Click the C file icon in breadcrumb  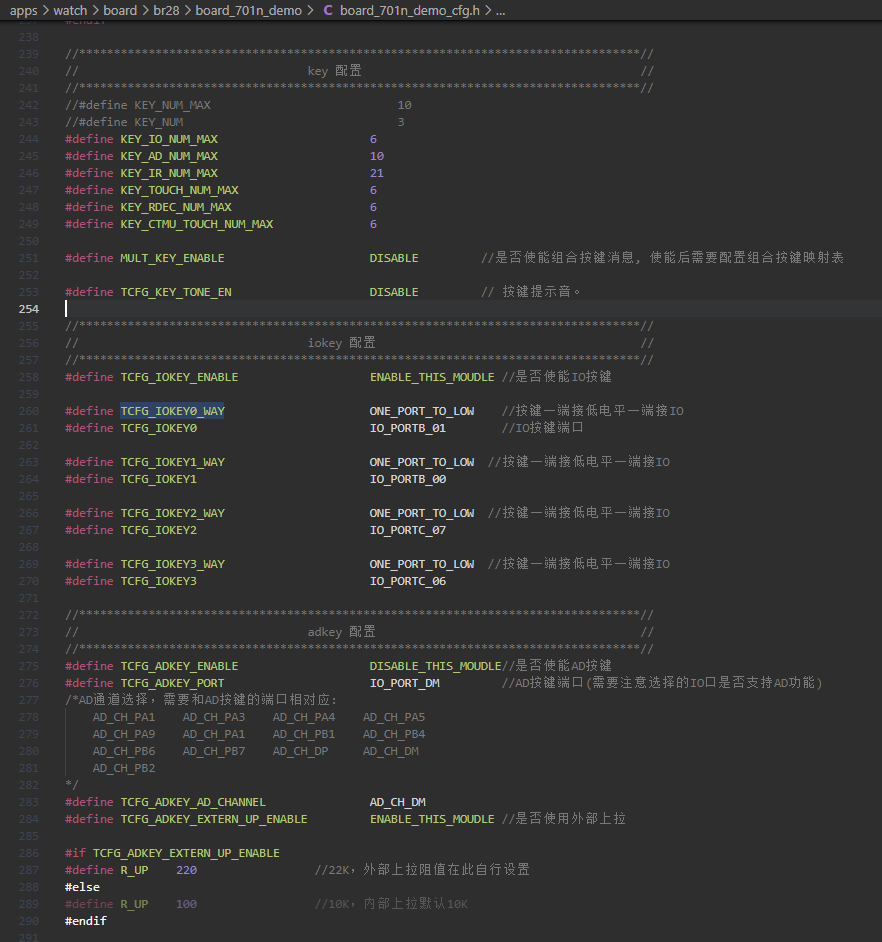click(x=327, y=10)
